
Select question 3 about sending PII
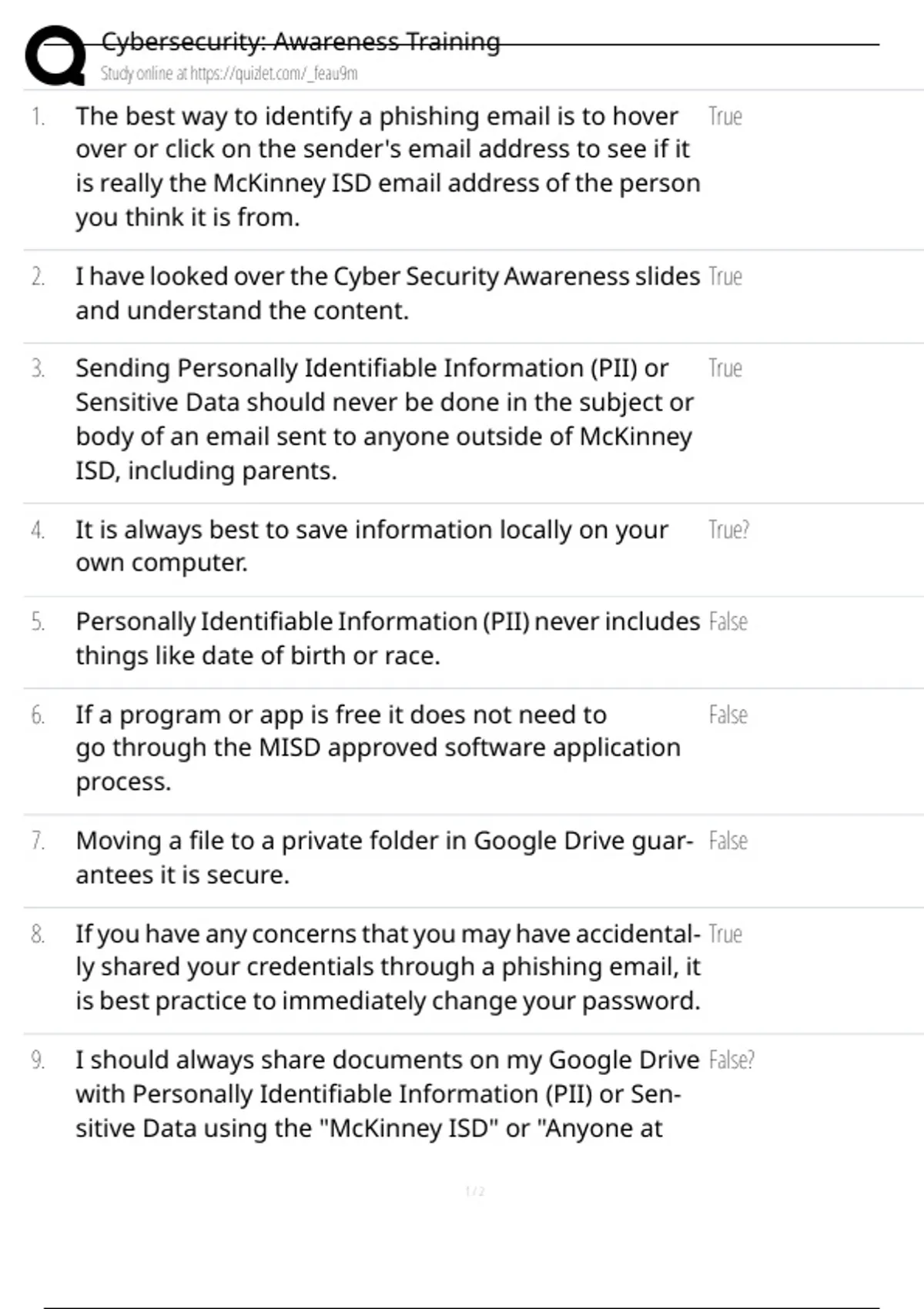click(385, 419)
